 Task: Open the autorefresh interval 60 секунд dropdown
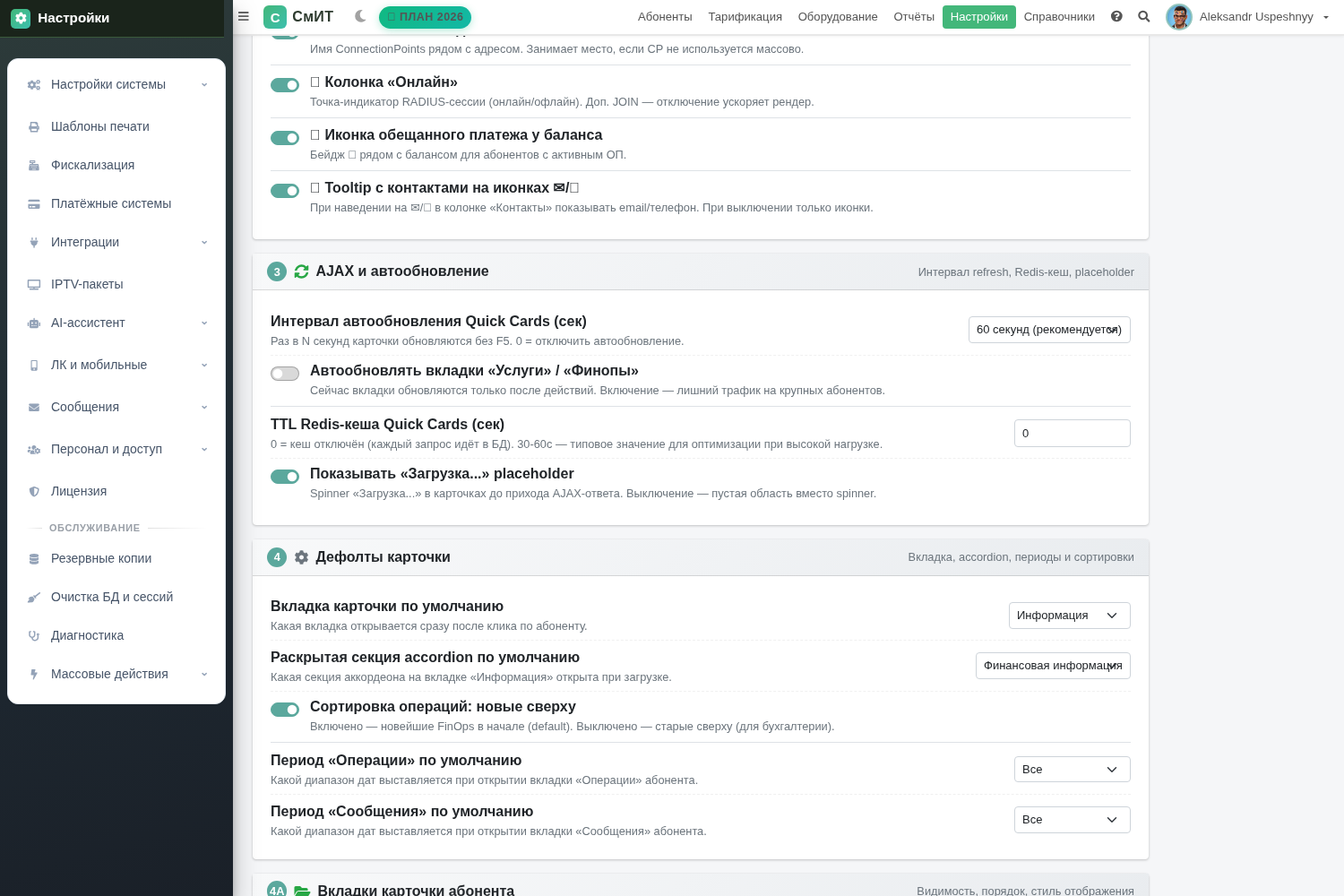click(x=1049, y=330)
